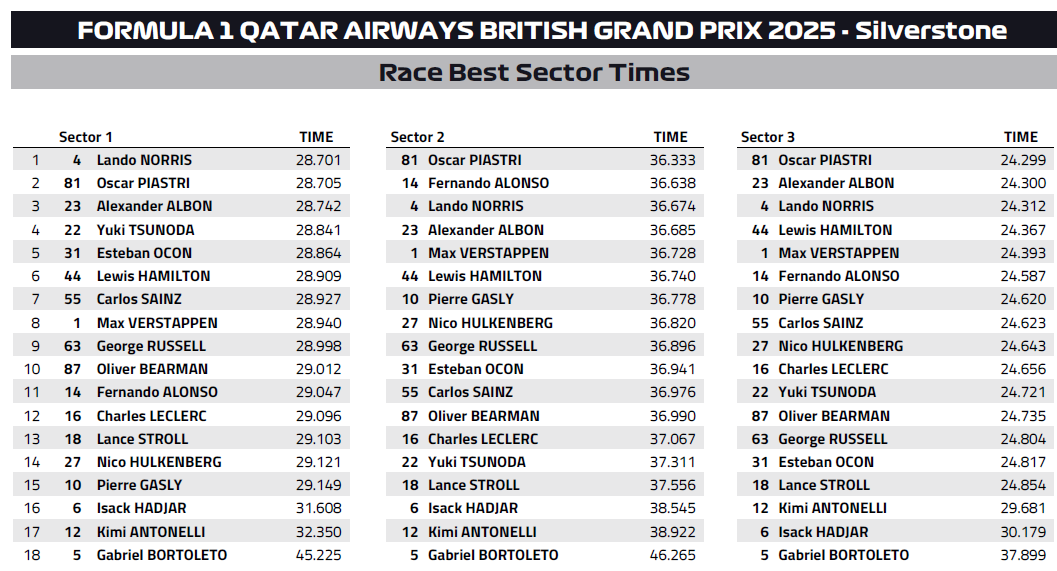Screen dimensions: 1057x571
Task: Select Kimi ANTONELLI's 29.681 Sector 3 time
Action: [1023, 508]
